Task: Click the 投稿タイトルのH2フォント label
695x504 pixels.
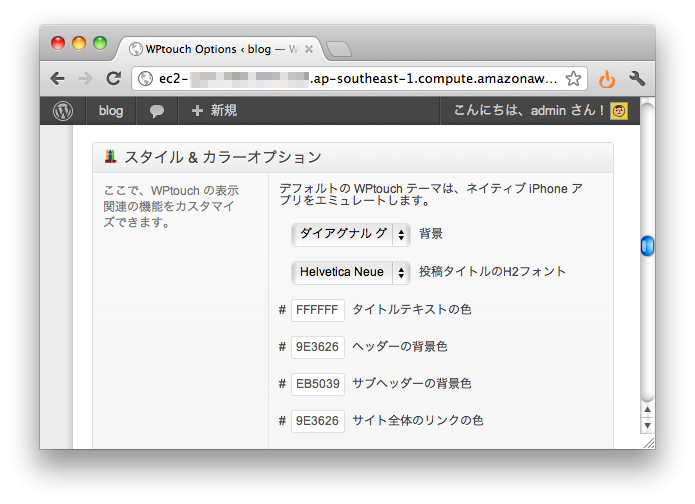Action: [492, 272]
